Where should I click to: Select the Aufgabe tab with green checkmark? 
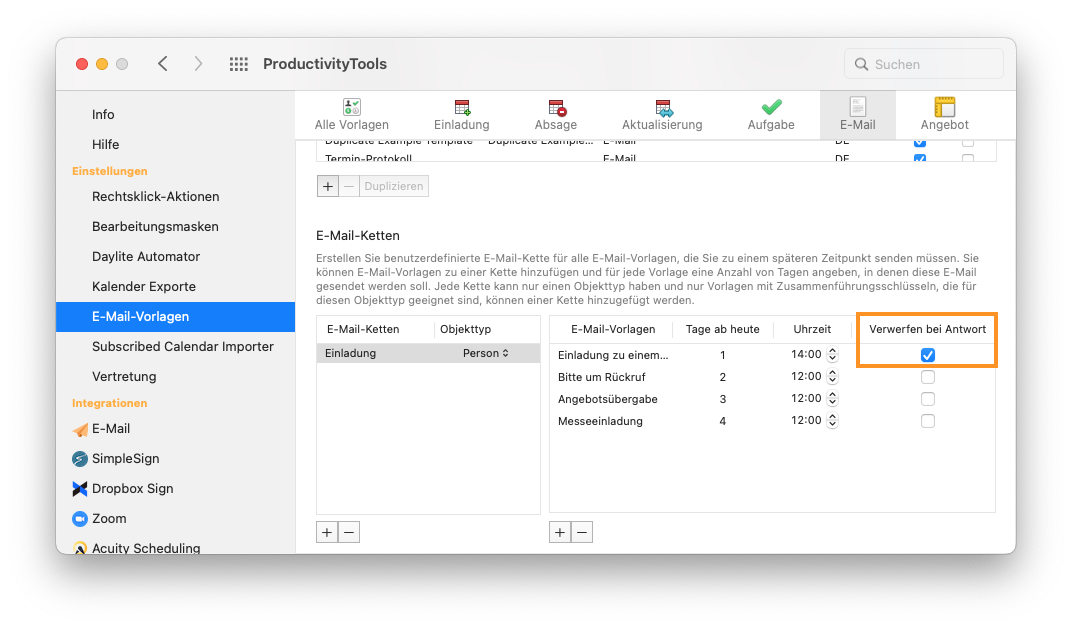770,115
